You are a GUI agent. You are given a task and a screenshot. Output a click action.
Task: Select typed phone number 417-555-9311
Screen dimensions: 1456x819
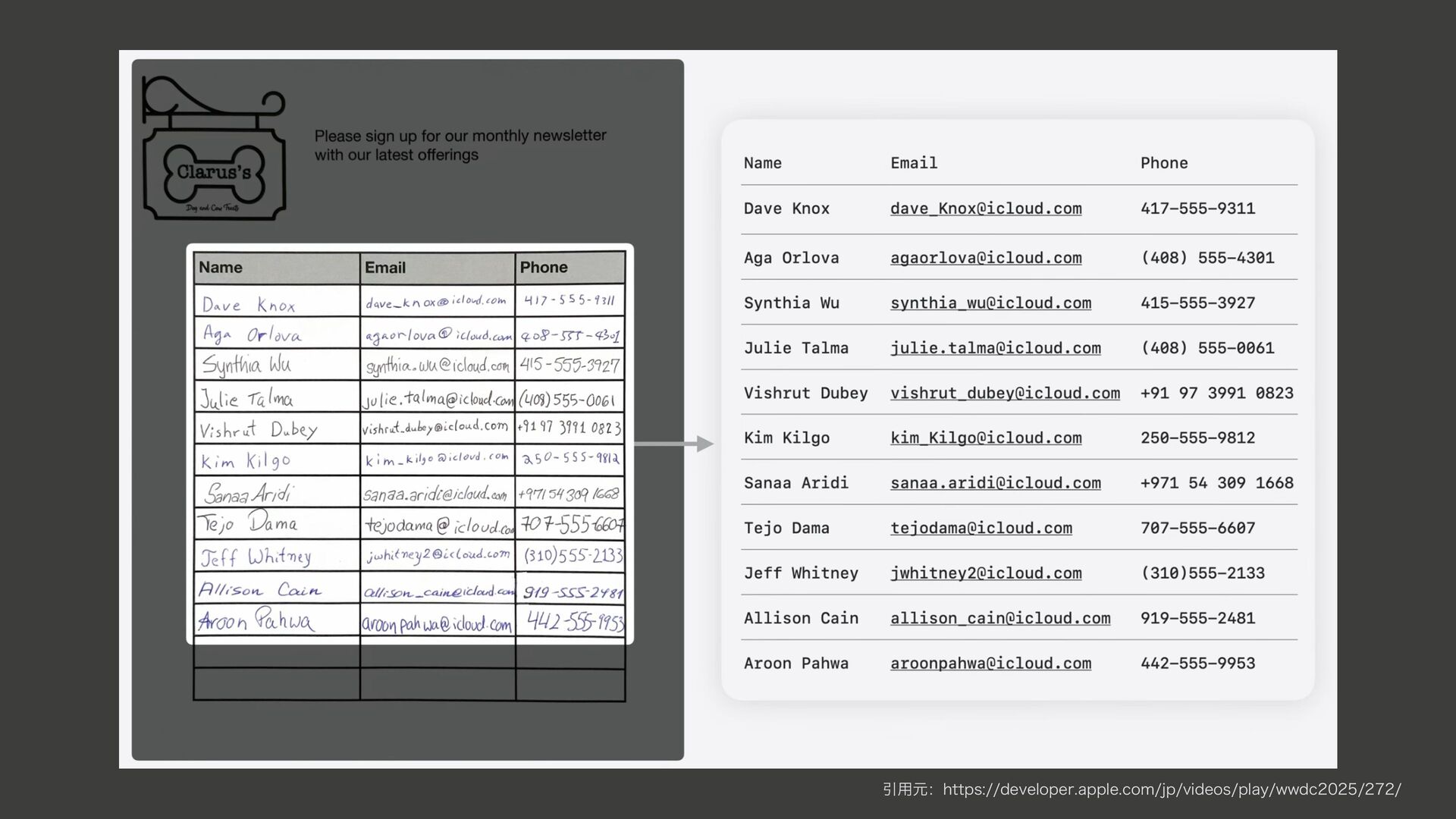point(1197,209)
